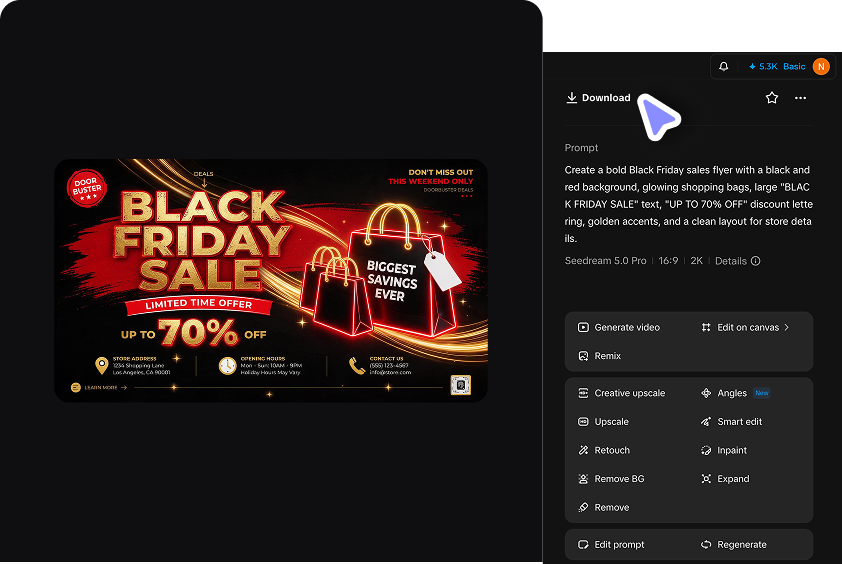Click the Inpaint icon
The image size is (842, 564).
706,450
